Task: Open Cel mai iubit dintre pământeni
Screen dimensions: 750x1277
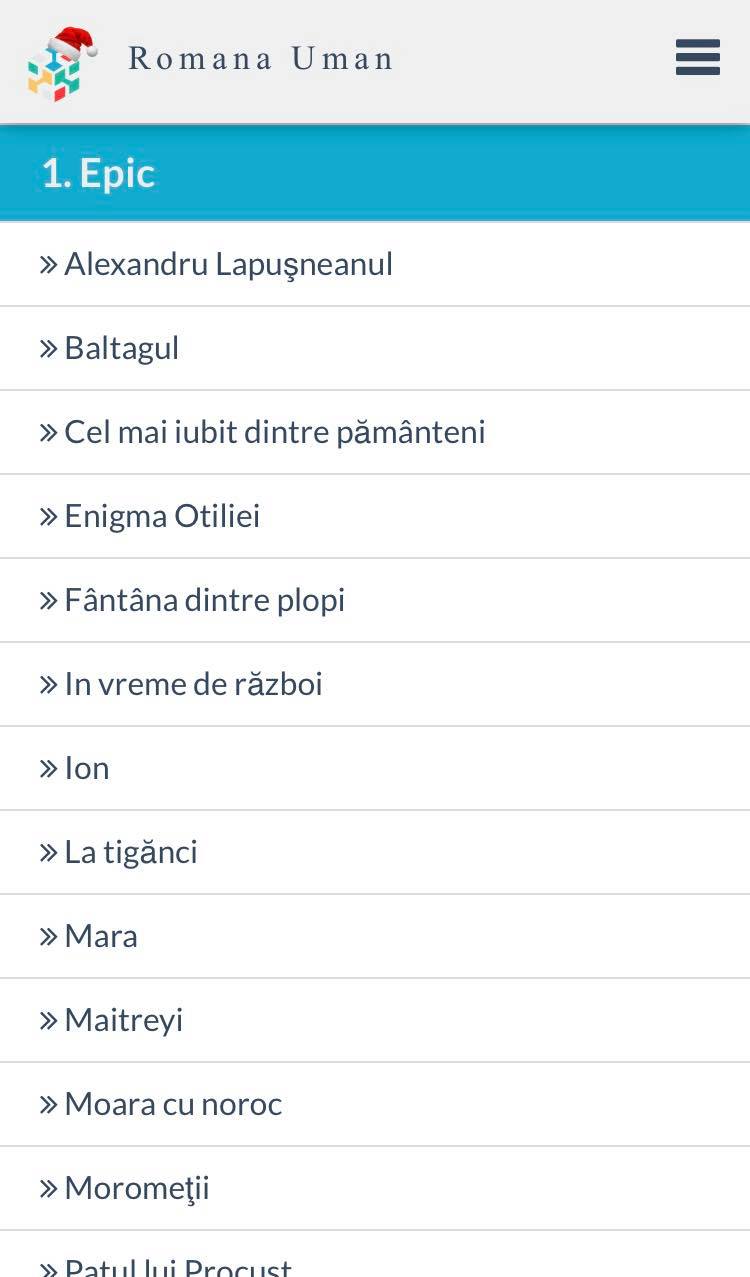Action: [274, 433]
